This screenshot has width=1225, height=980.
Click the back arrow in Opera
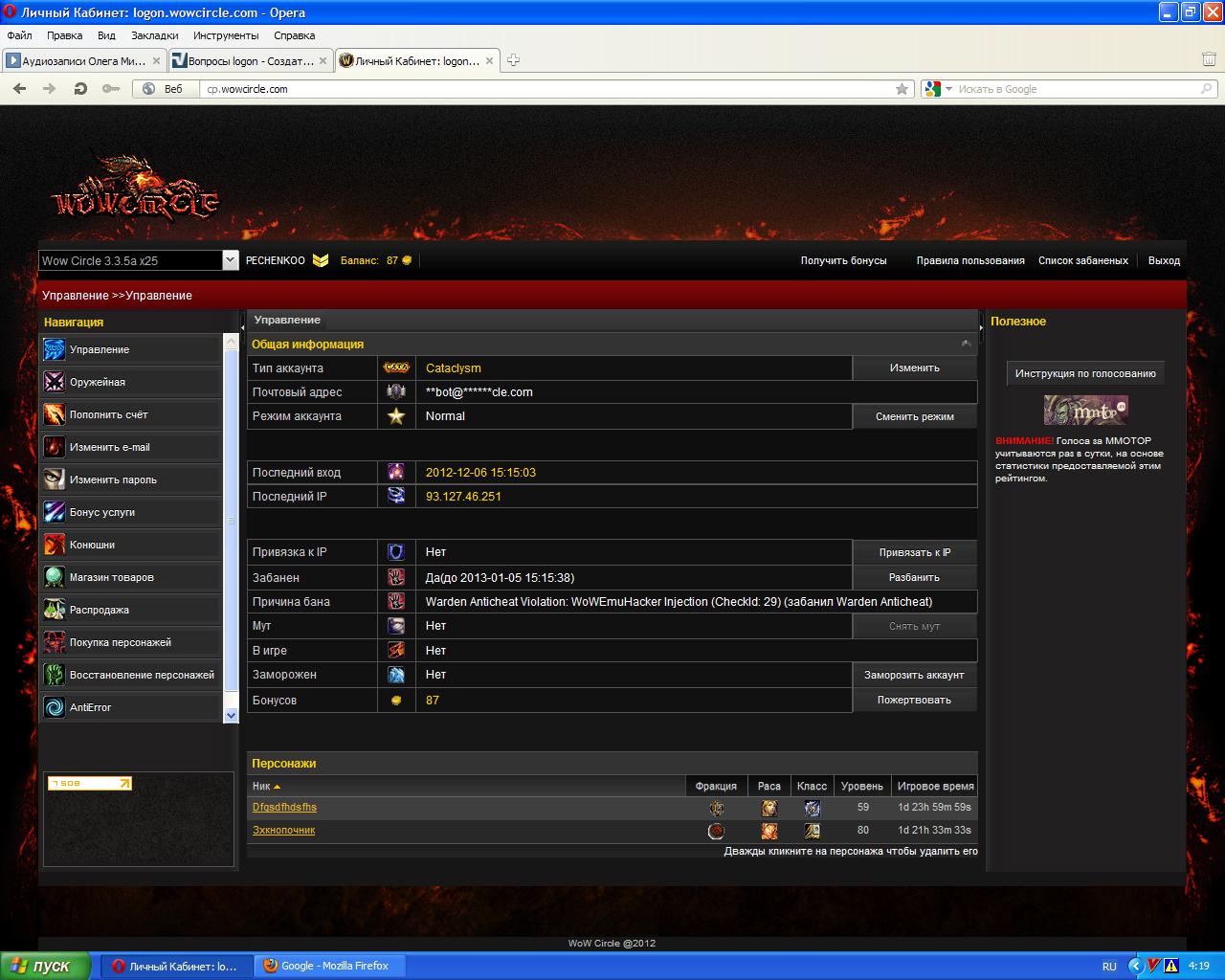tap(19, 89)
